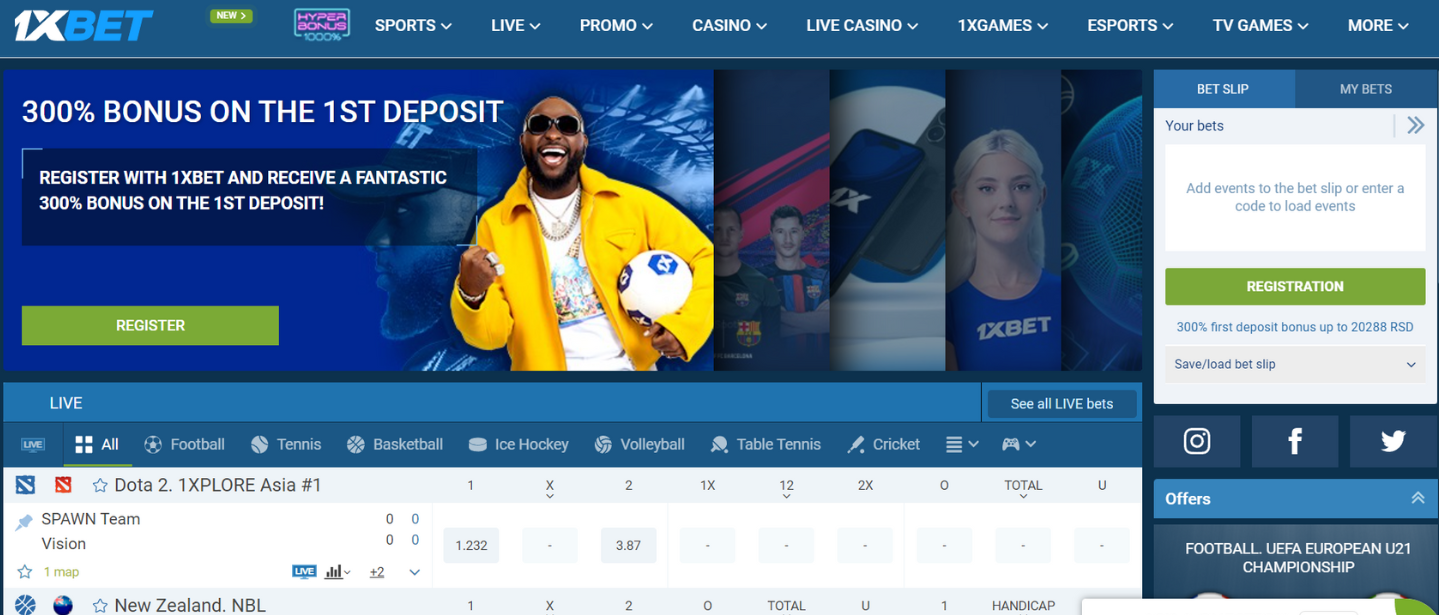Bet on Vision at odds 3.87

click(x=628, y=545)
